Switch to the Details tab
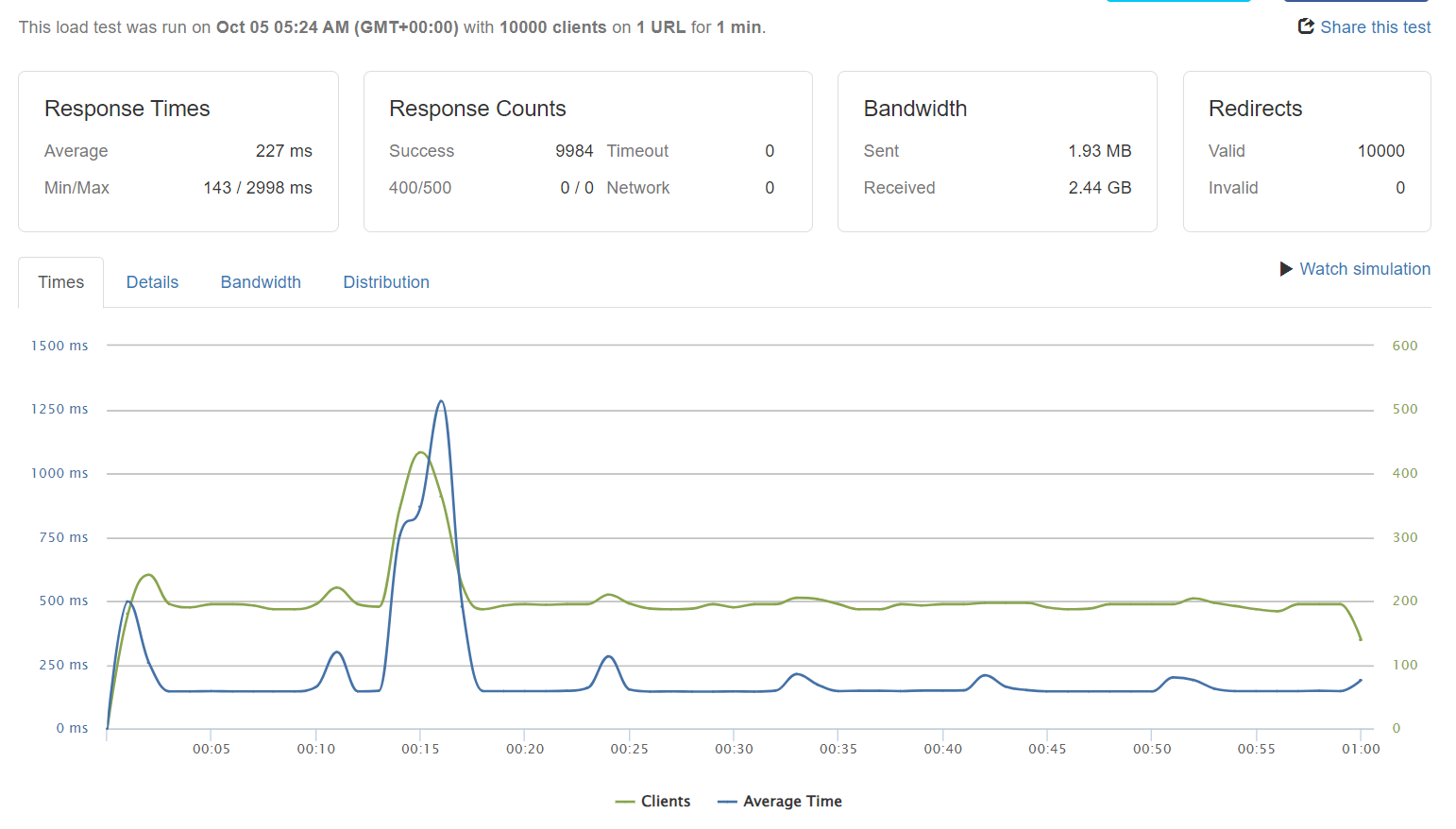Viewport: 1456px width, 829px height. click(152, 282)
